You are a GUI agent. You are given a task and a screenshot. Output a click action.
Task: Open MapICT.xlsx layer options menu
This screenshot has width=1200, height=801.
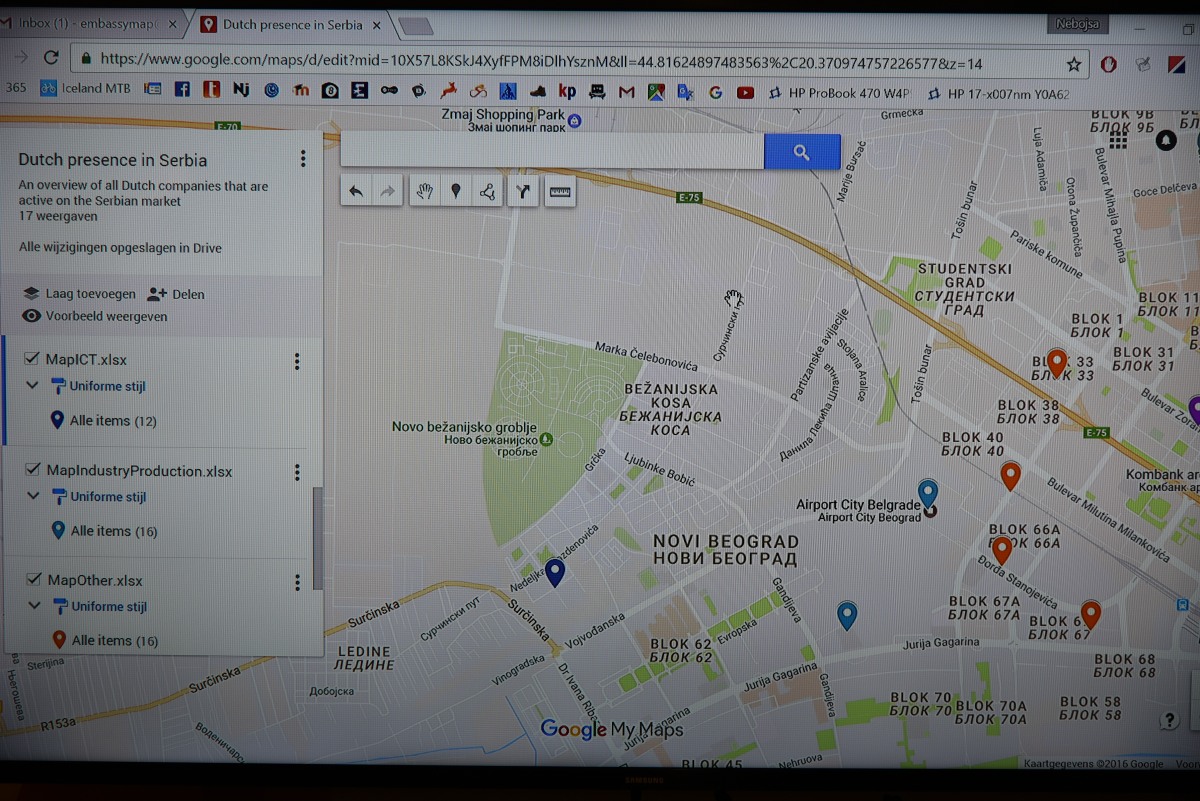pyautogui.click(x=297, y=361)
